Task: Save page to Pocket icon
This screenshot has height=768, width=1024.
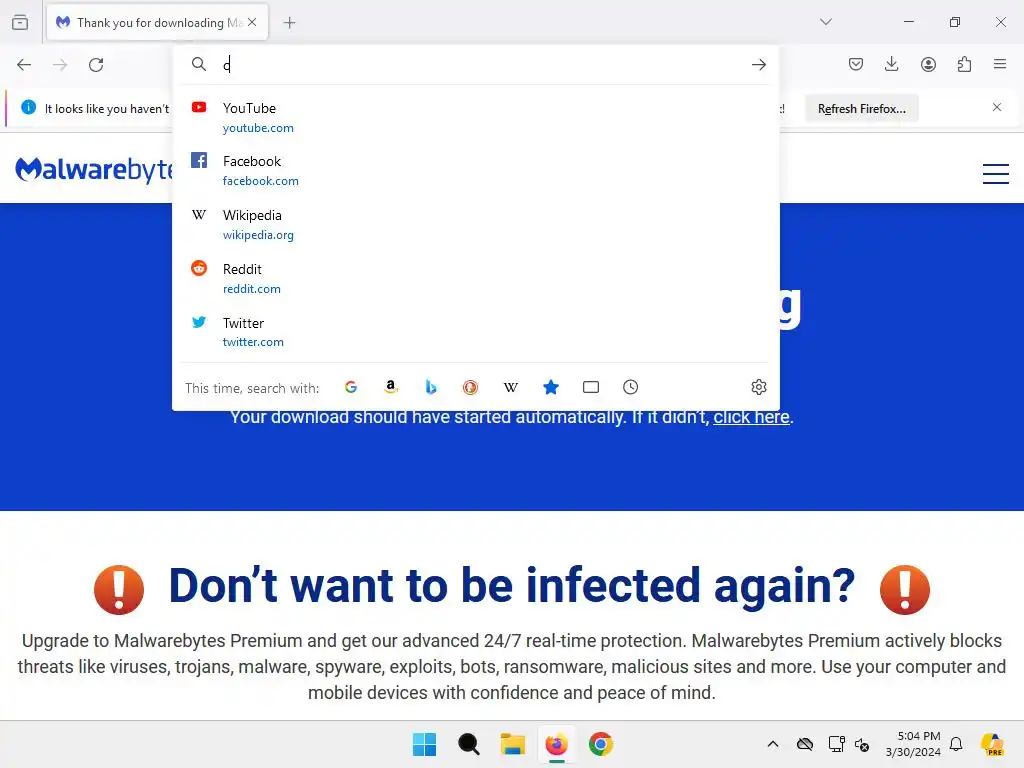Action: click(x=856, y=64)
